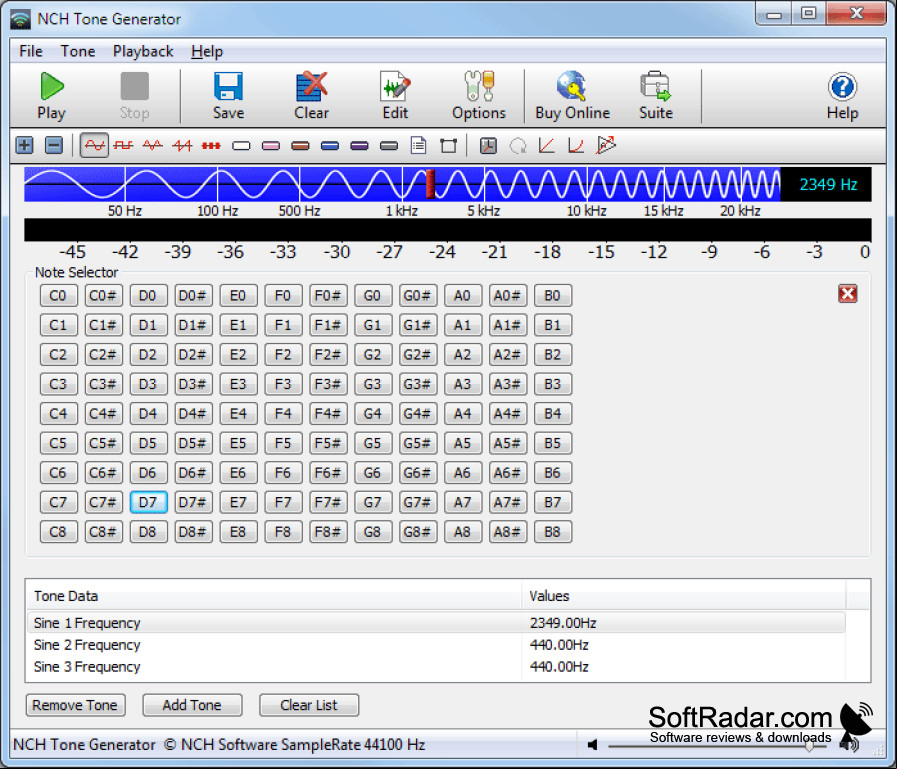Select note C4 in Note Selector
897x769 pixels.
click(x=58, y=414)
